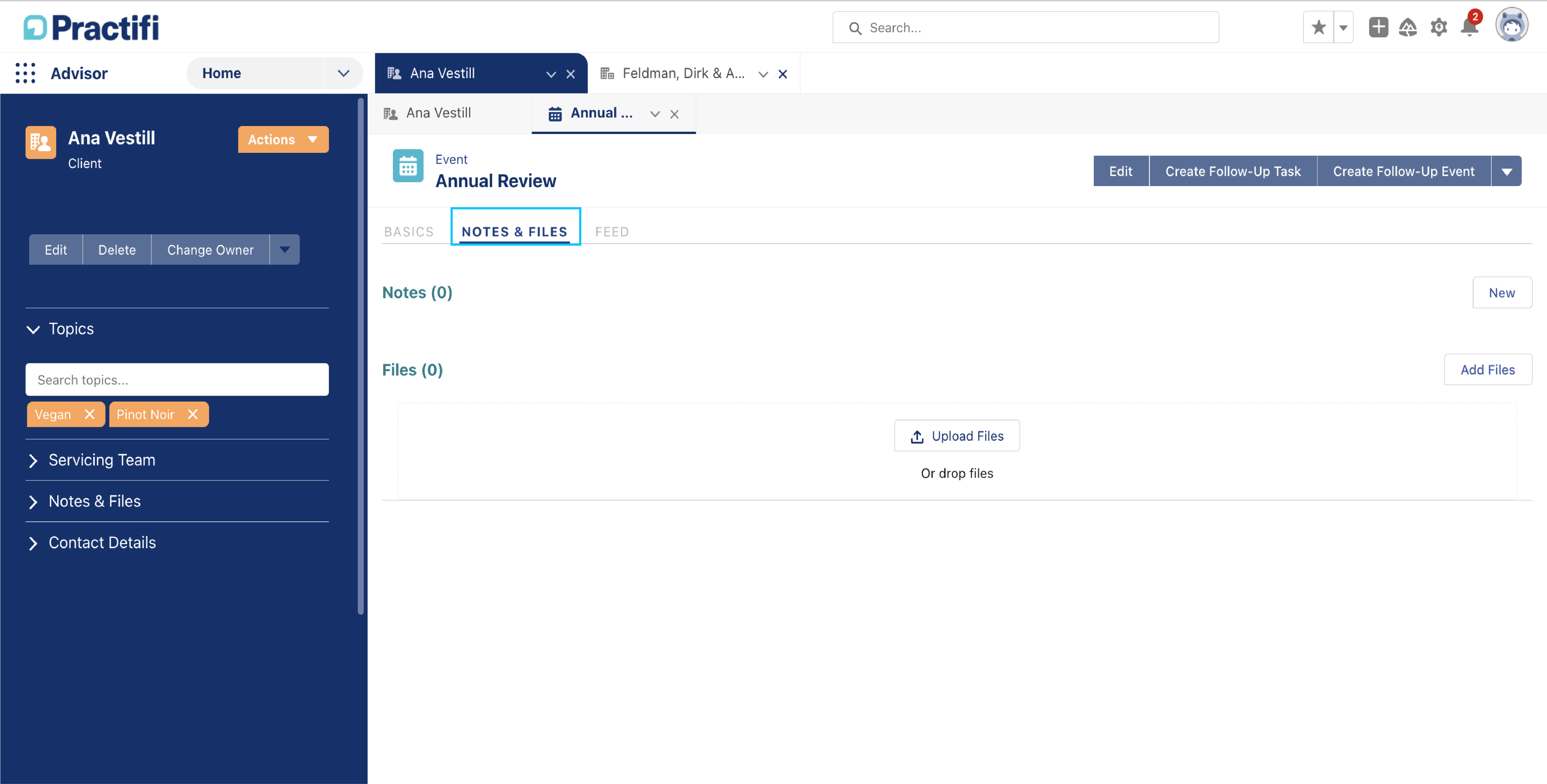
Task: Click Create Follow-Up Task
Action: pyautogui.click(x=1233, y=171)
